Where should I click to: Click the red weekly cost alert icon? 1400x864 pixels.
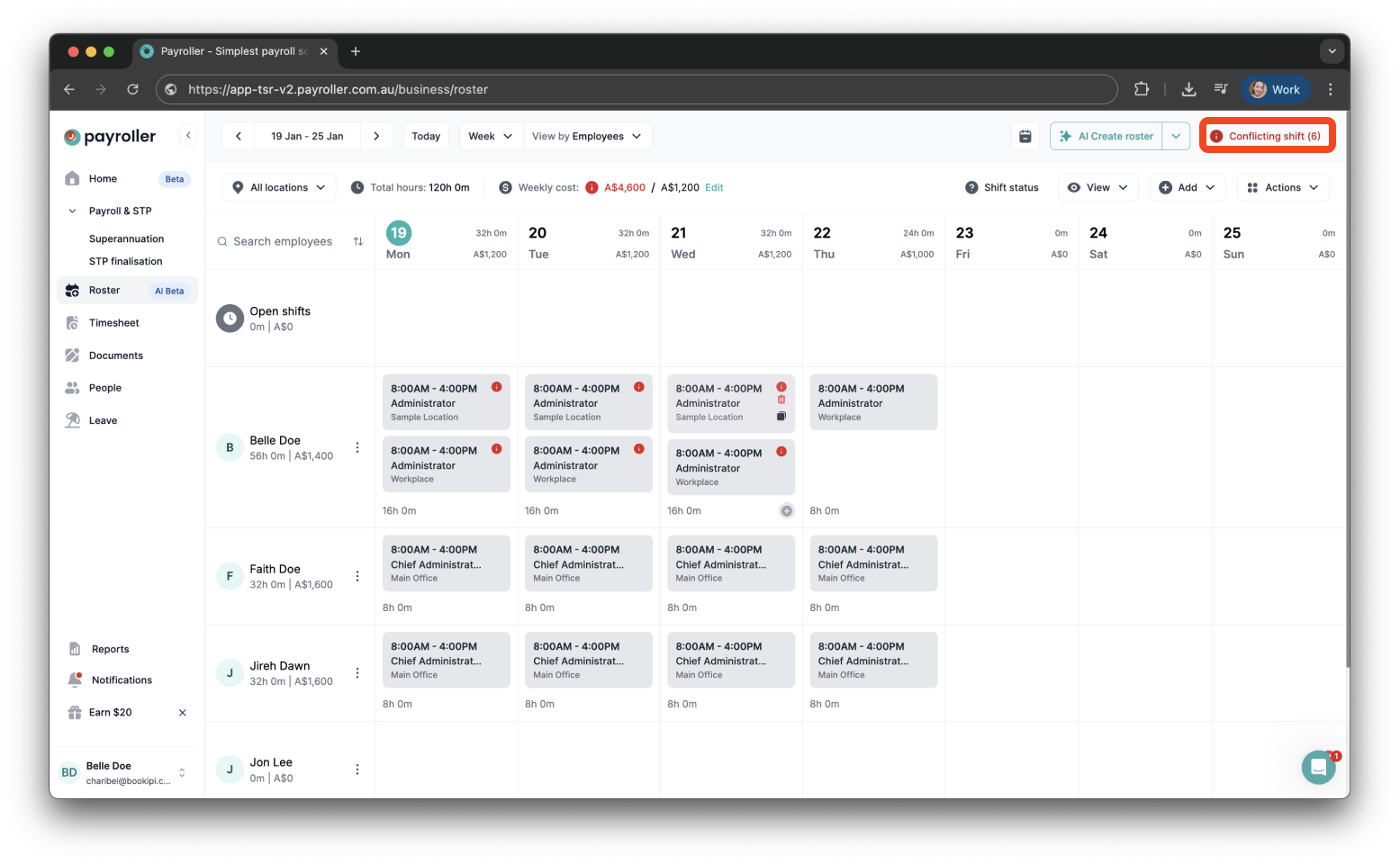point(592,187)
